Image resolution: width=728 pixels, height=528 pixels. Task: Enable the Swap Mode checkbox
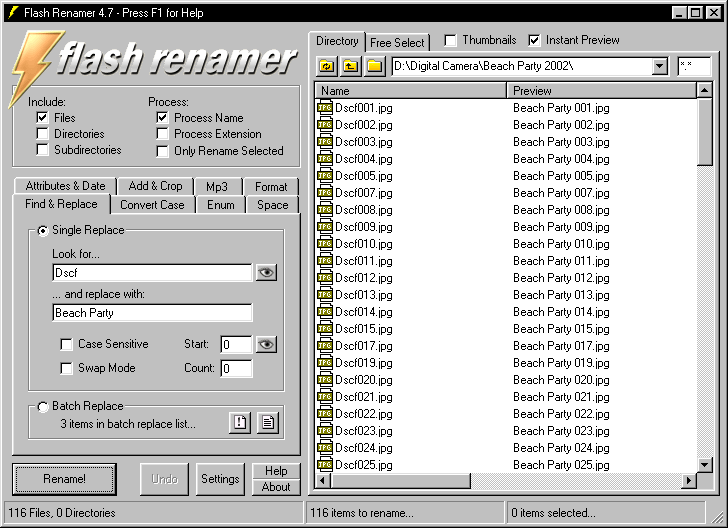66,368
